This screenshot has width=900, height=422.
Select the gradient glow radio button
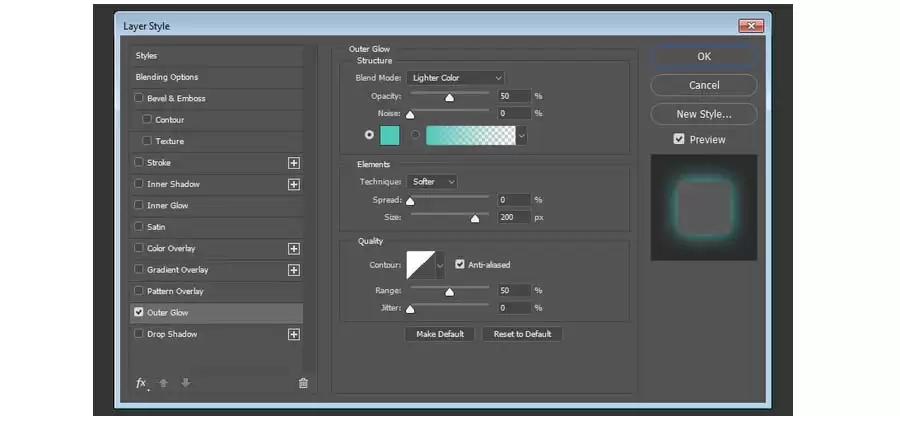click(x=416, y=135)
